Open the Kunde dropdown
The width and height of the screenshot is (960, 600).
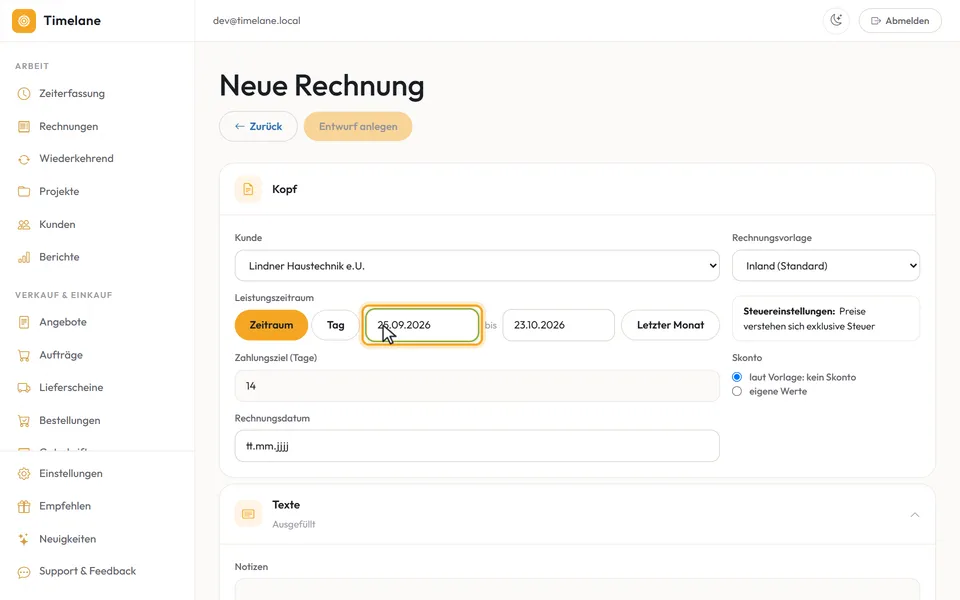pyautogui.click(x=477, y=266)
